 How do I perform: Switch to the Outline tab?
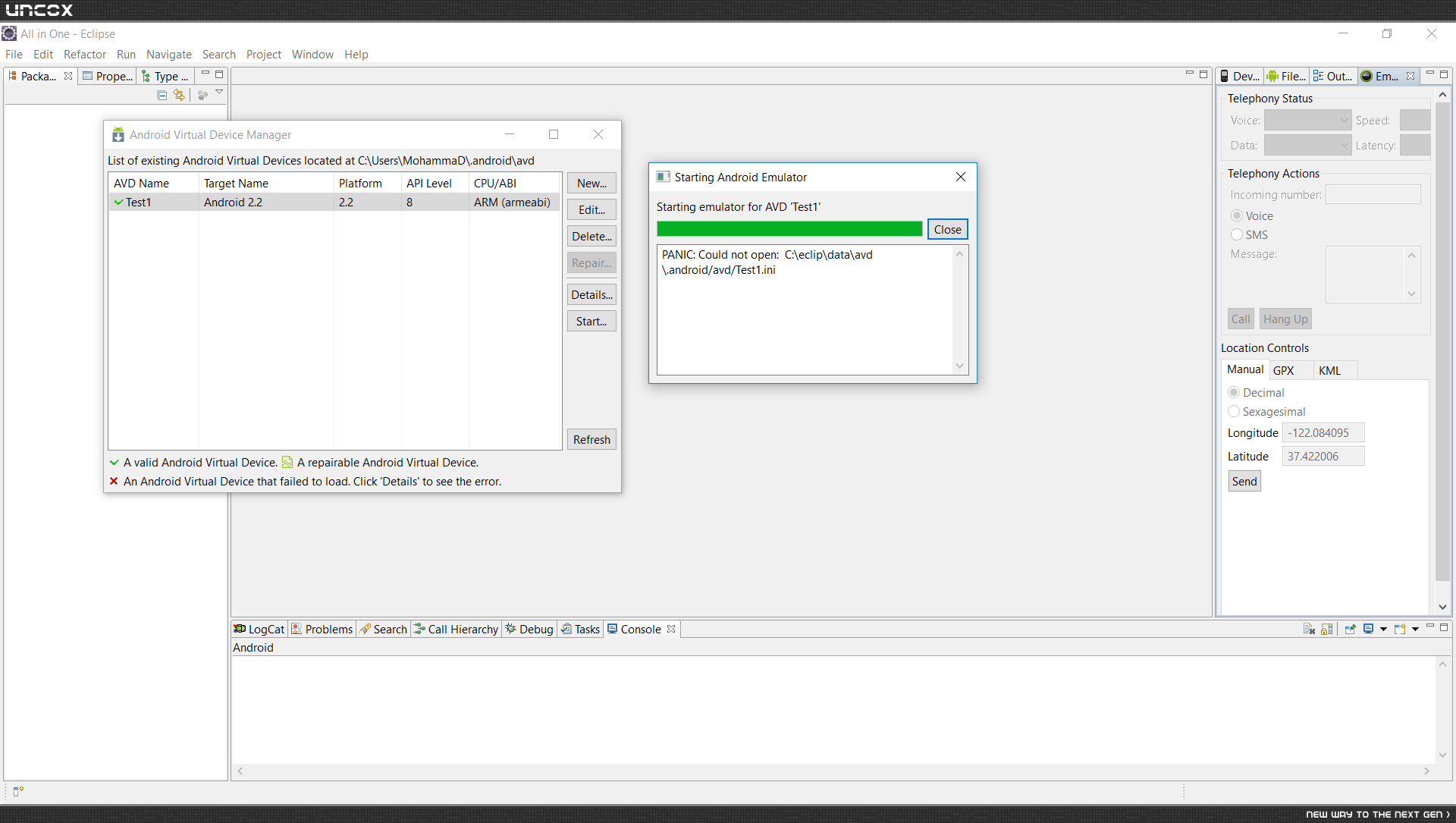pyautogui.click(x=1333, y=76)
